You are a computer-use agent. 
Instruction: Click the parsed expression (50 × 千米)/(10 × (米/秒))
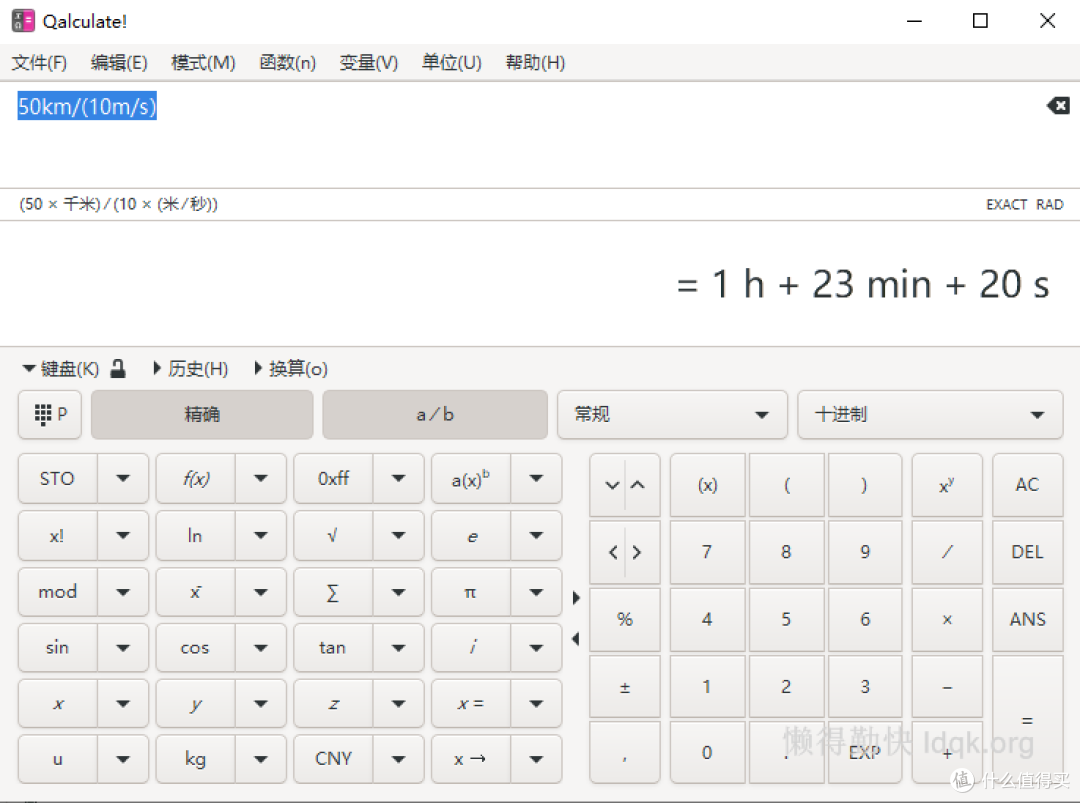118,205
